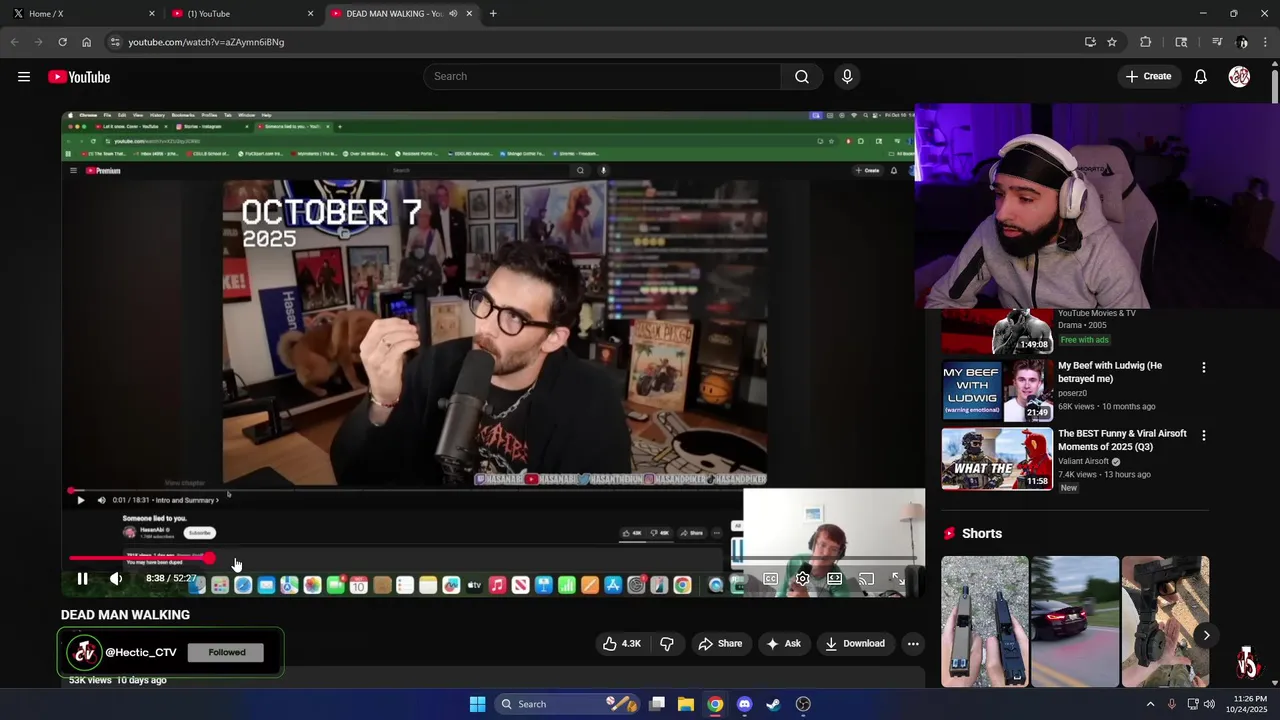
Task: Toggle closed captions on the player
Action: 771,578
